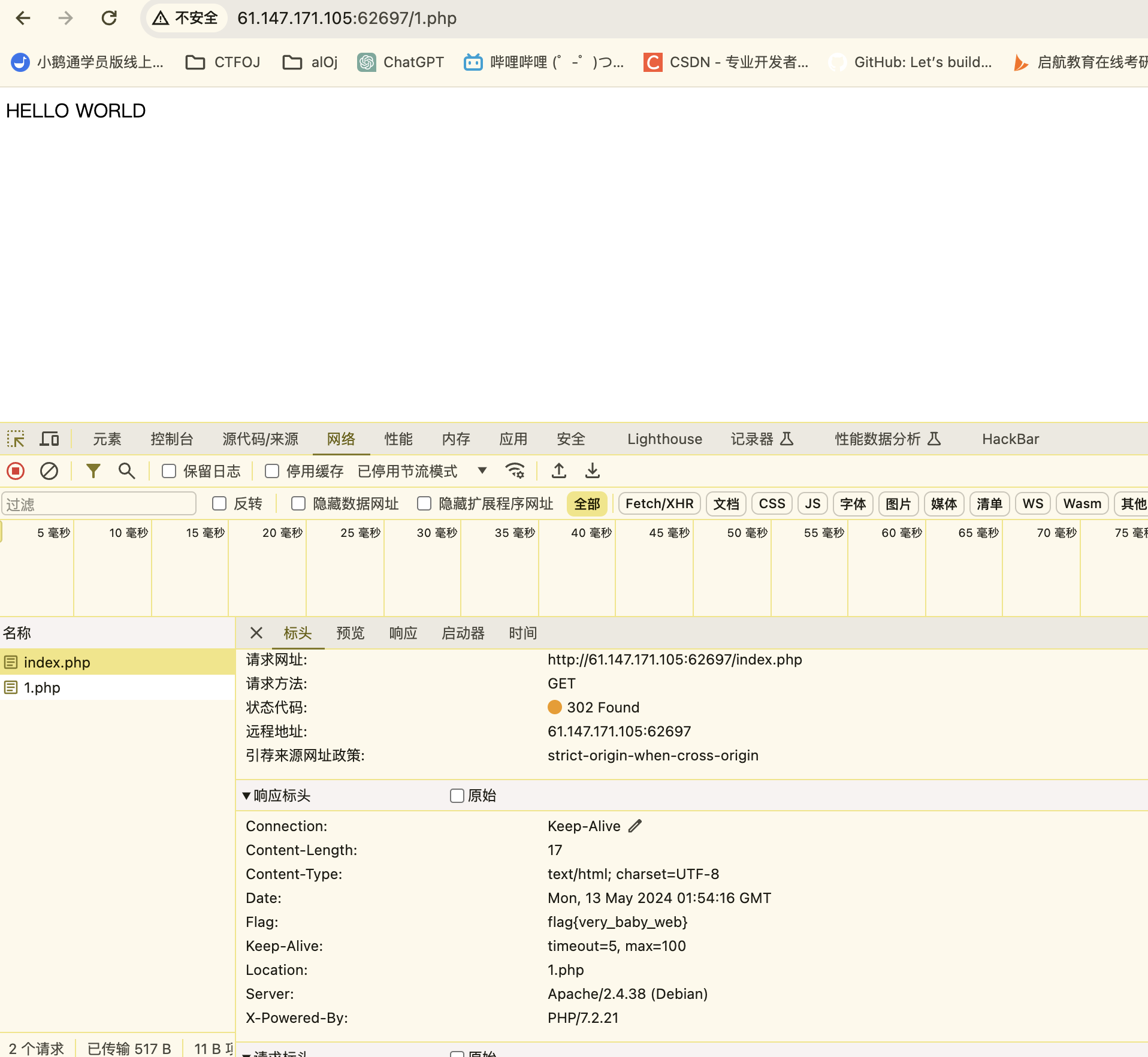Export HAR file with download icon
Screen dimensions: 1148x1057
(593, 471)
